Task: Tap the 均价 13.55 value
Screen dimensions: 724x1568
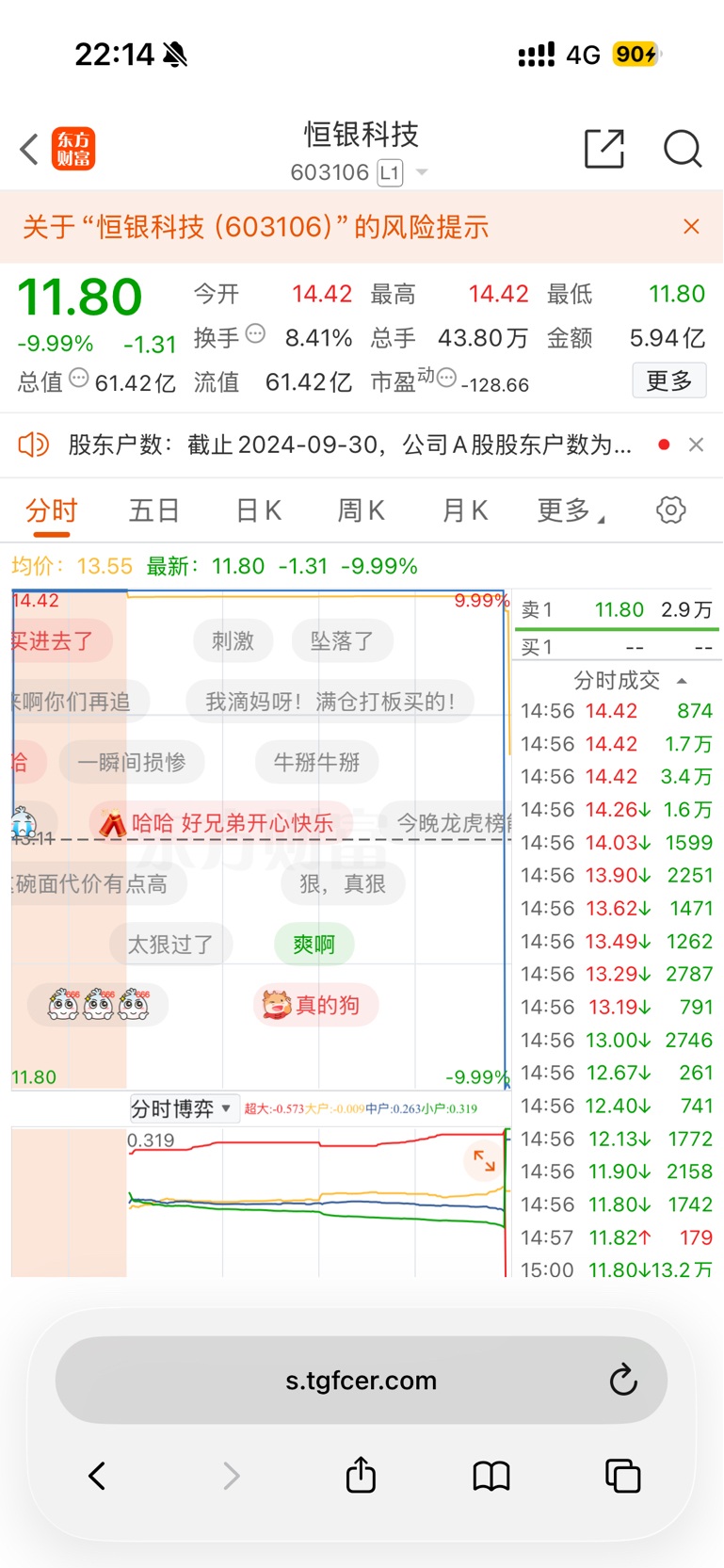Action: (x=104, y=566)
